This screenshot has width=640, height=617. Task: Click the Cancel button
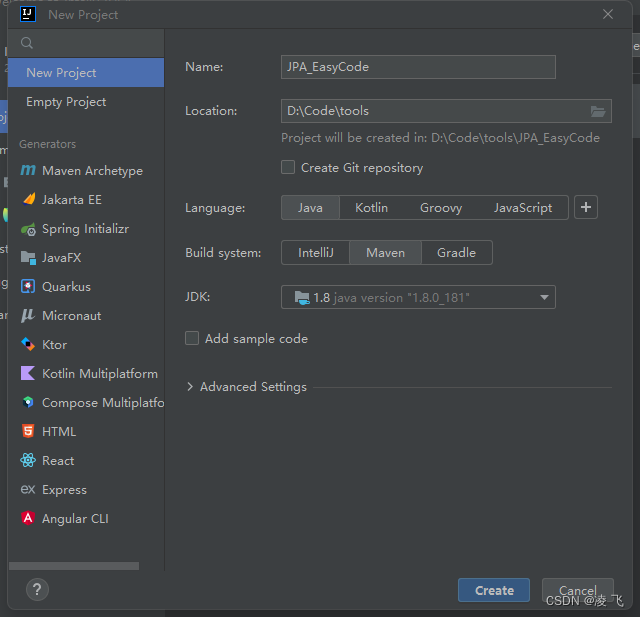[578, 590]
